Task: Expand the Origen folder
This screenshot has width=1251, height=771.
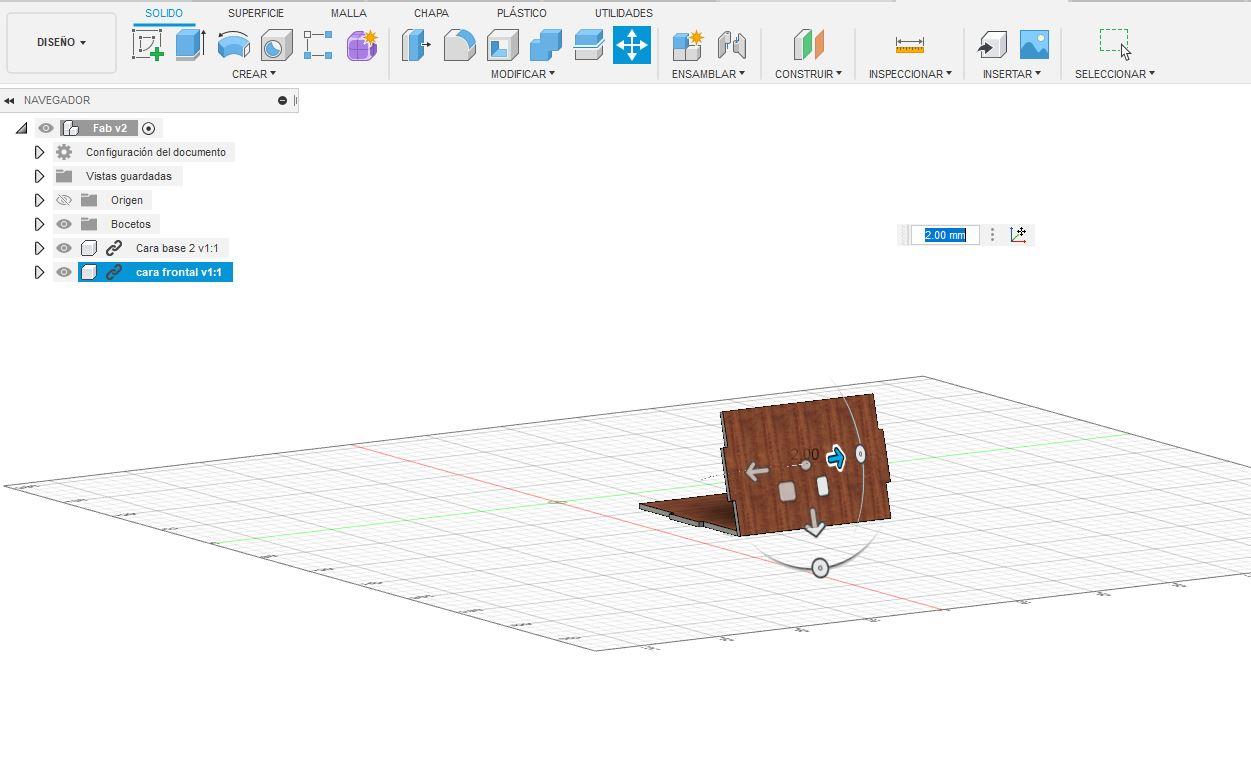Action: 39,200
